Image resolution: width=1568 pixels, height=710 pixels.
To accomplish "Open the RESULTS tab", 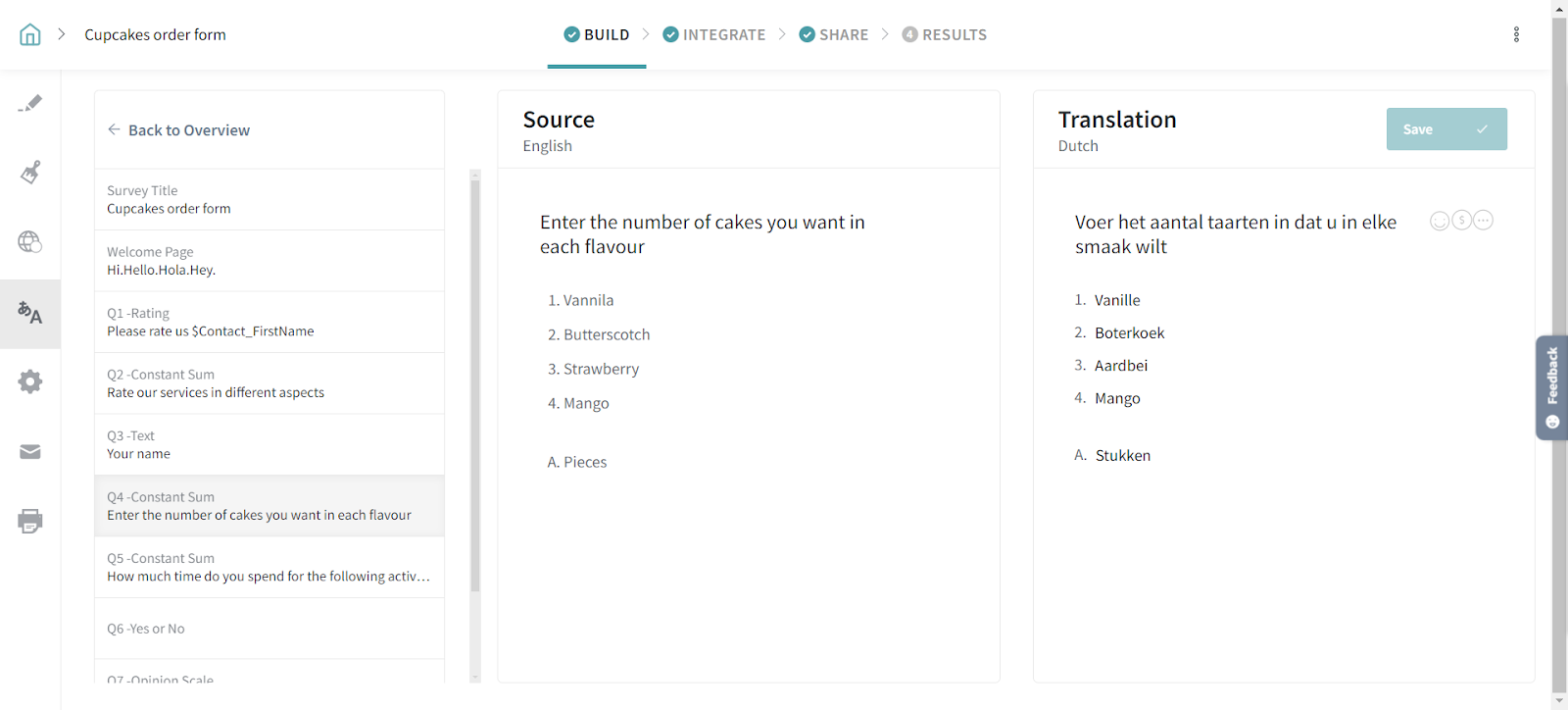I will tap(945, 35).
